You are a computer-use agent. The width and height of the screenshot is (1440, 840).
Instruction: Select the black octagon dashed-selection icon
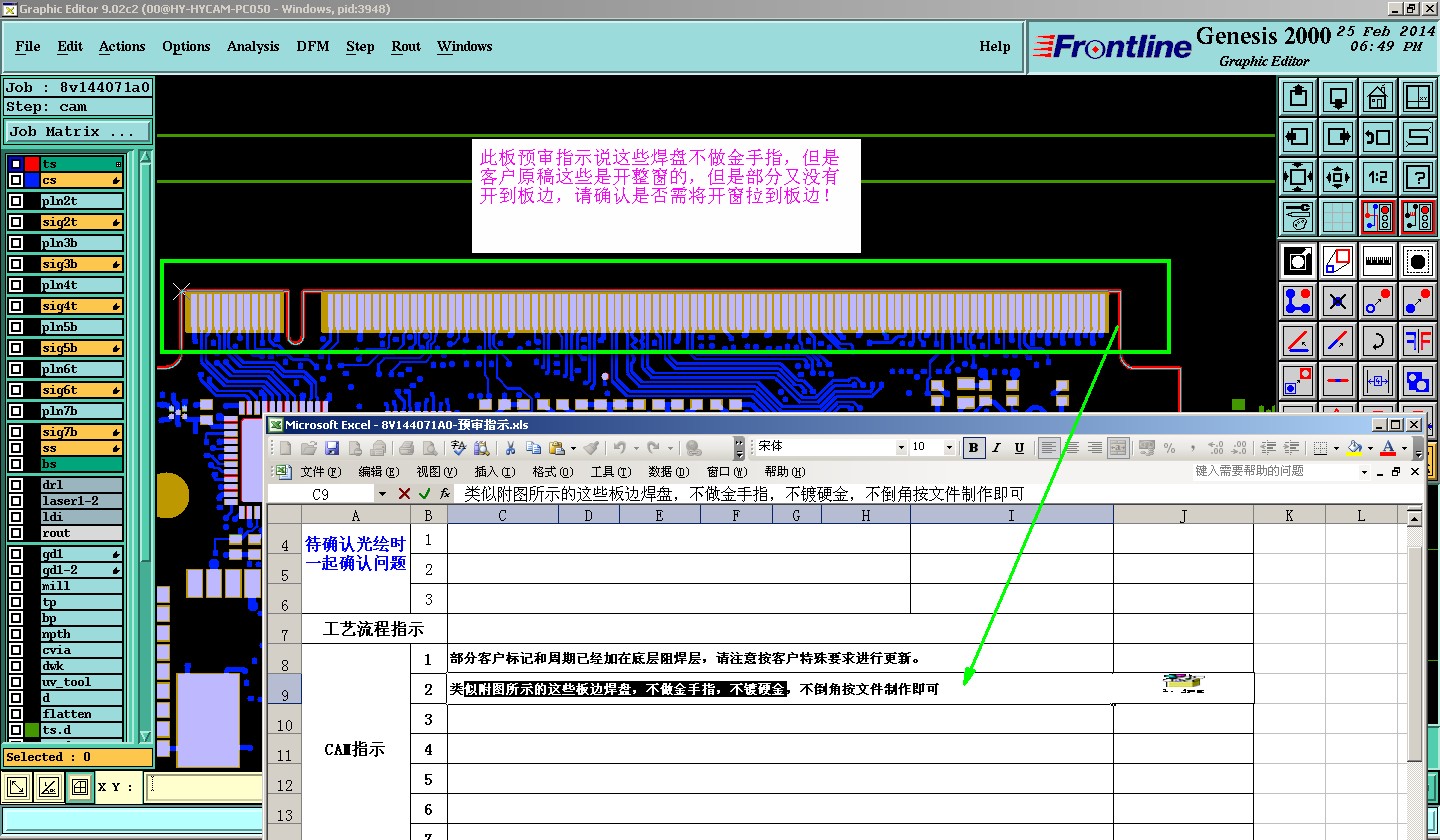click(1417, 261)
